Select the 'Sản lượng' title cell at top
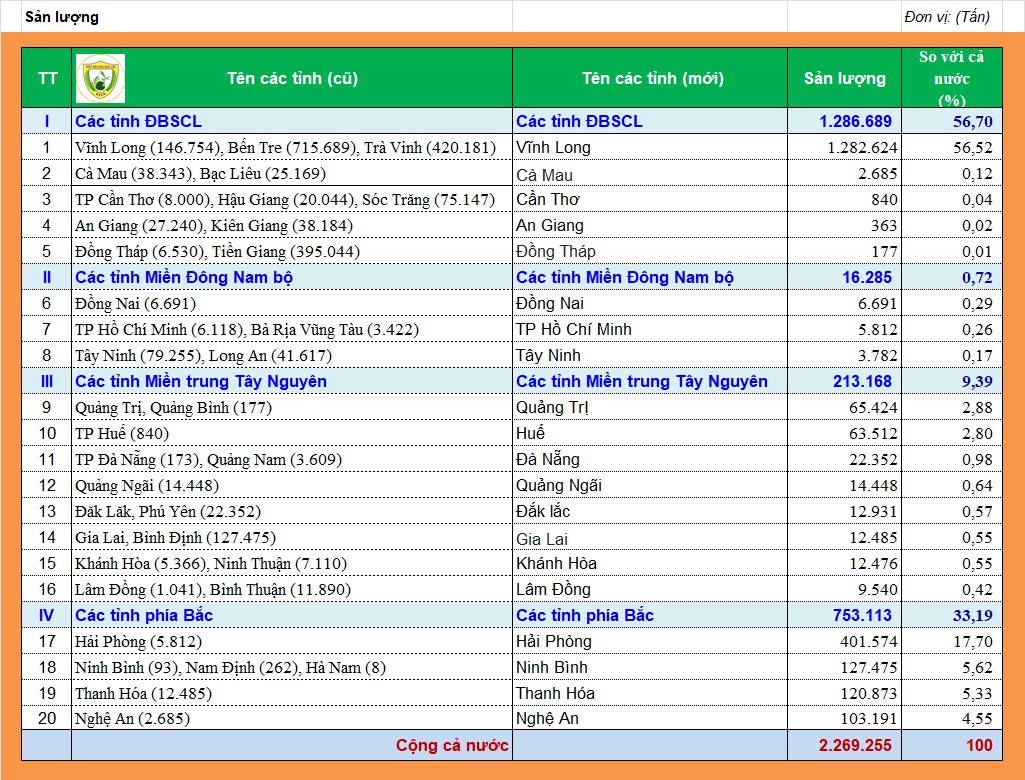 click(62, 17)
